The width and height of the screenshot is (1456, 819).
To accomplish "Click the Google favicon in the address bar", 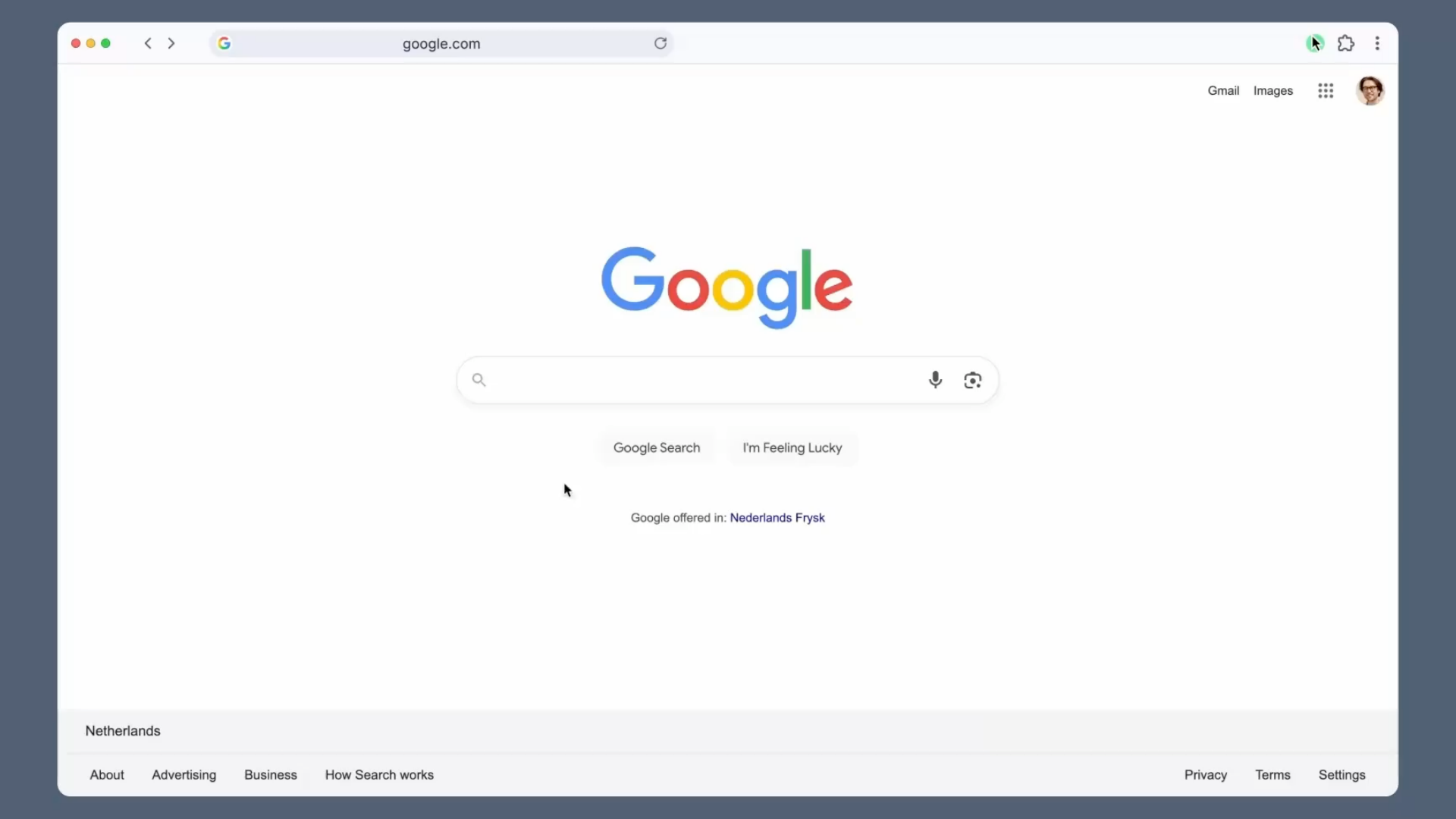I will [x=224, y=43].
